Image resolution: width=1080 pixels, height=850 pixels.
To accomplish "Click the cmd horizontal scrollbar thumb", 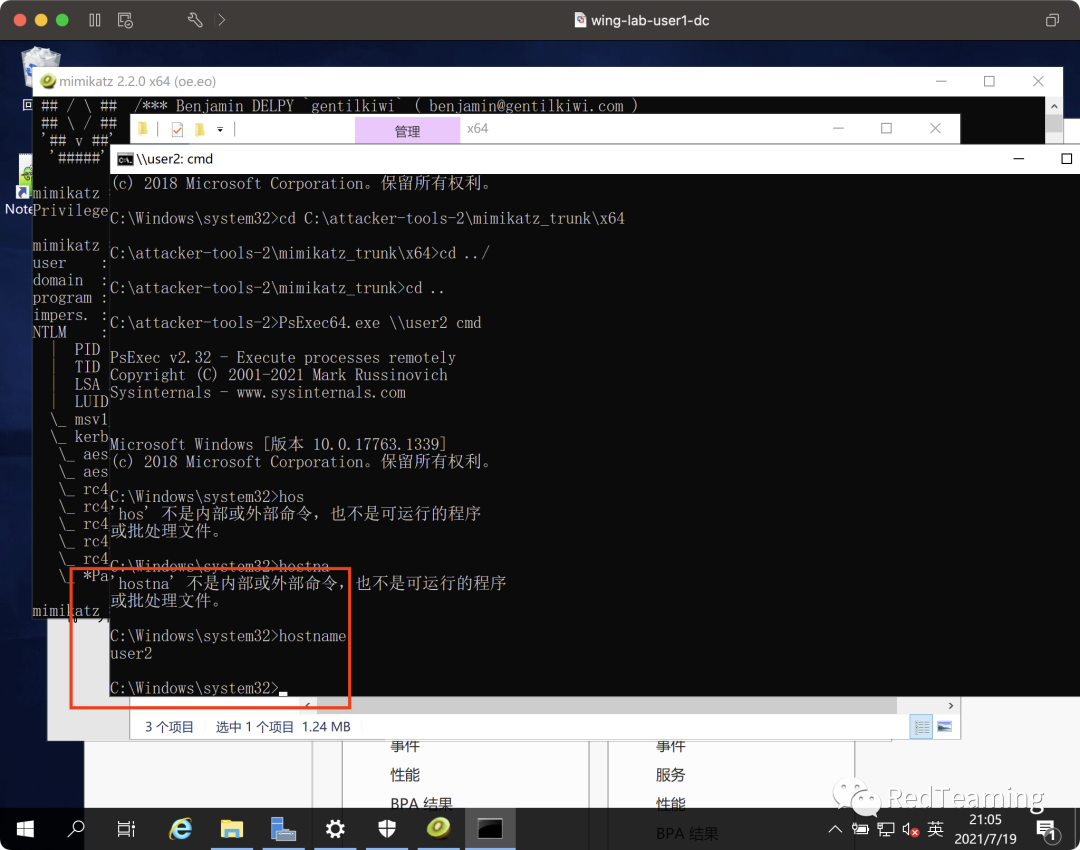I will (606, 705).
